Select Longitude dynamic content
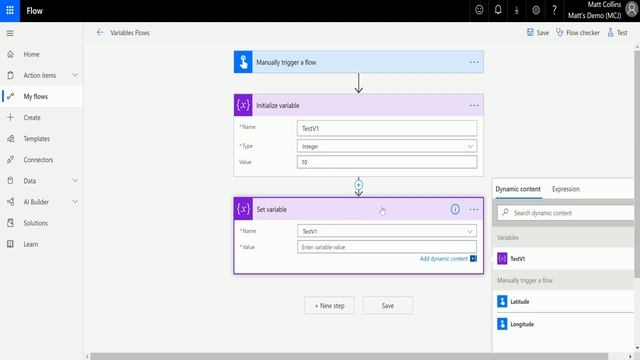Viewport: 640px width, 360px height. pos(564,324)
